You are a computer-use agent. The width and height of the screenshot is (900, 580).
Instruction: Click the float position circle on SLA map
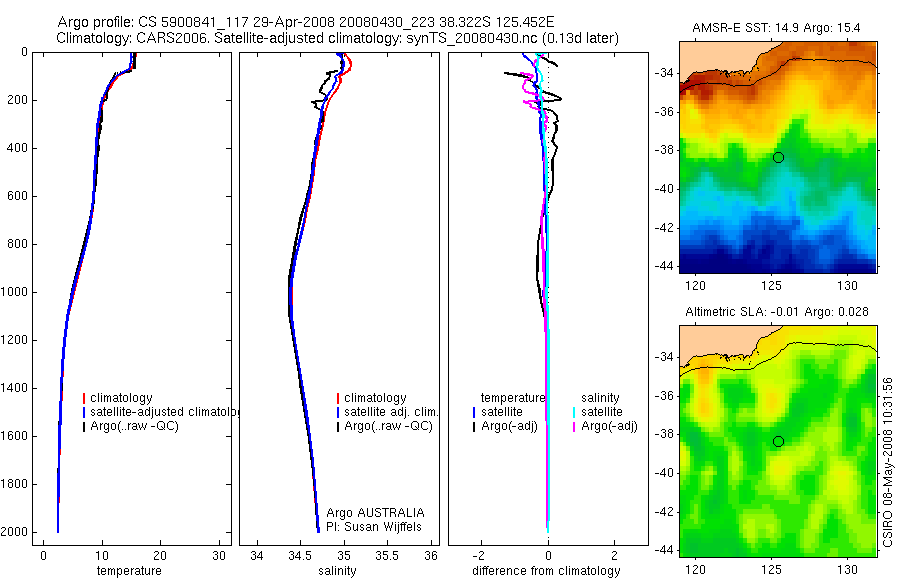(x=778, y=442)
